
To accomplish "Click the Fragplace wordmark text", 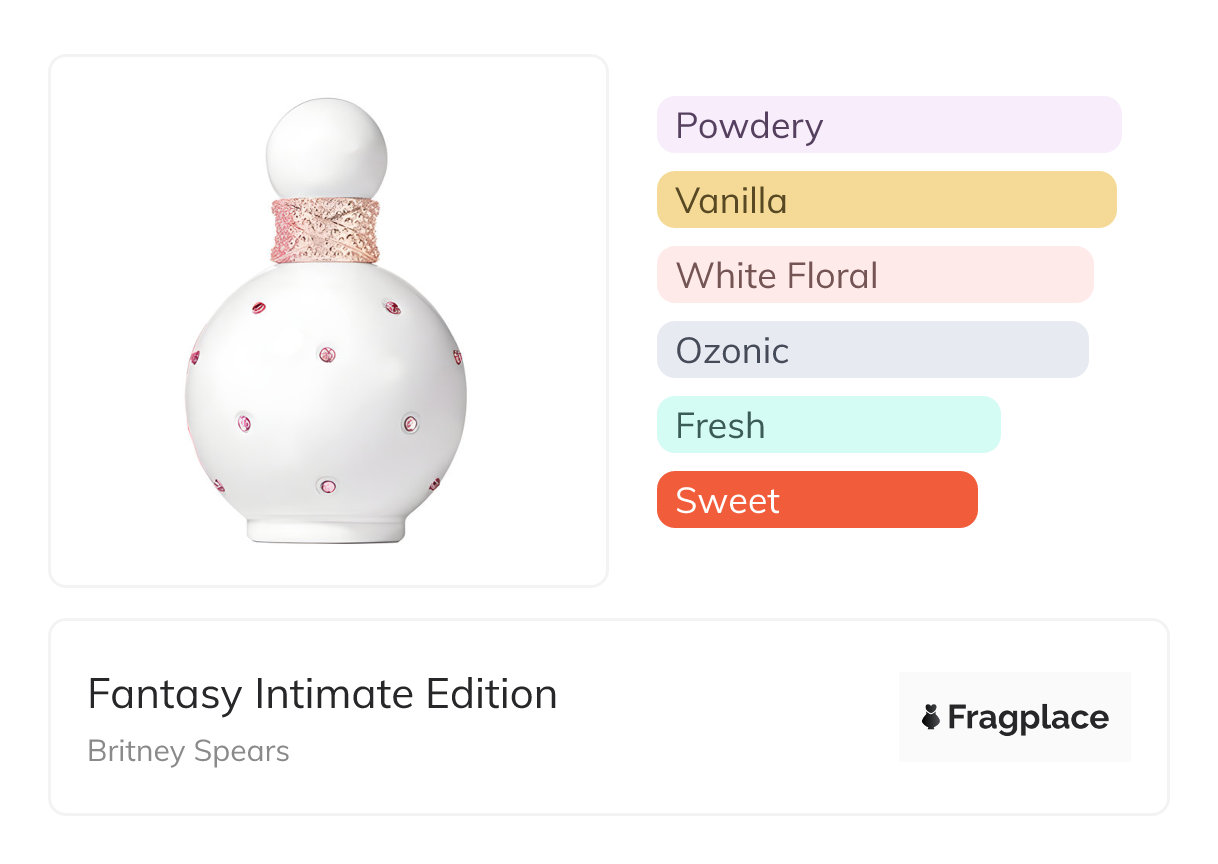I will coord(1028,717).
